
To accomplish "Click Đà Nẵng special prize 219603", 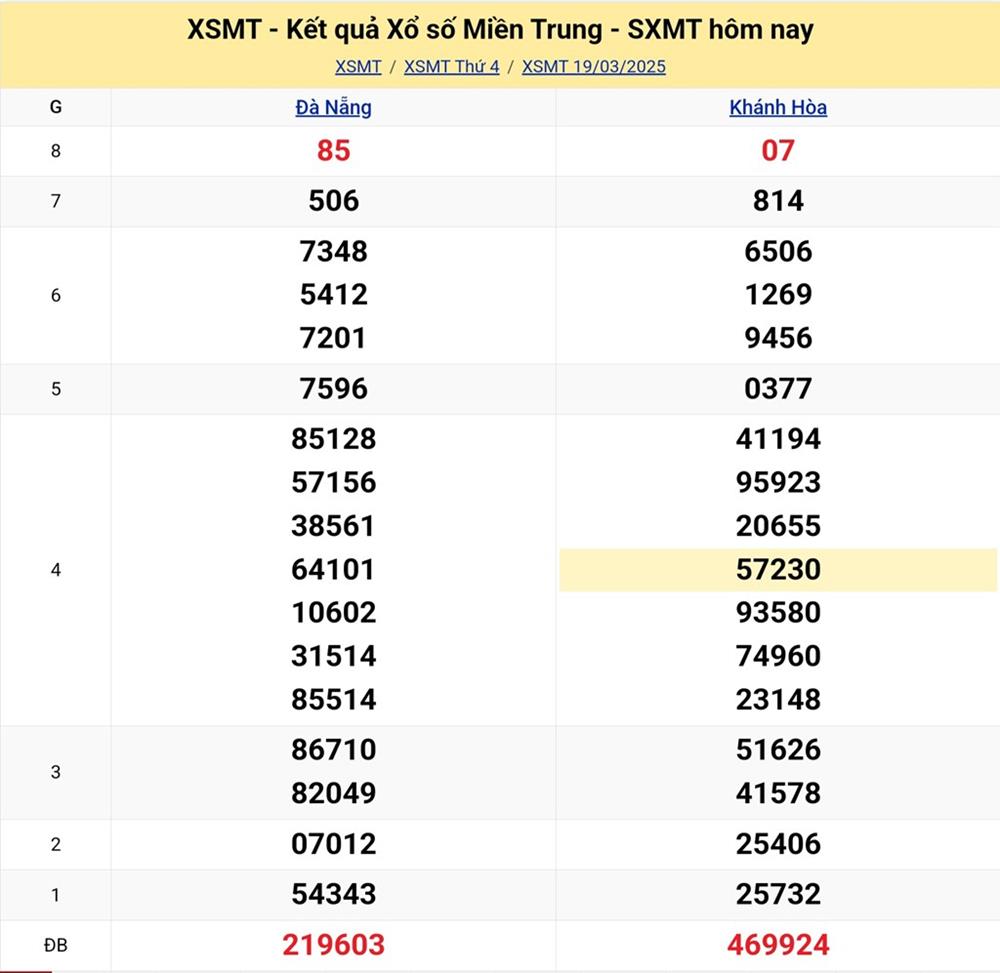I will tap(333, 945).
